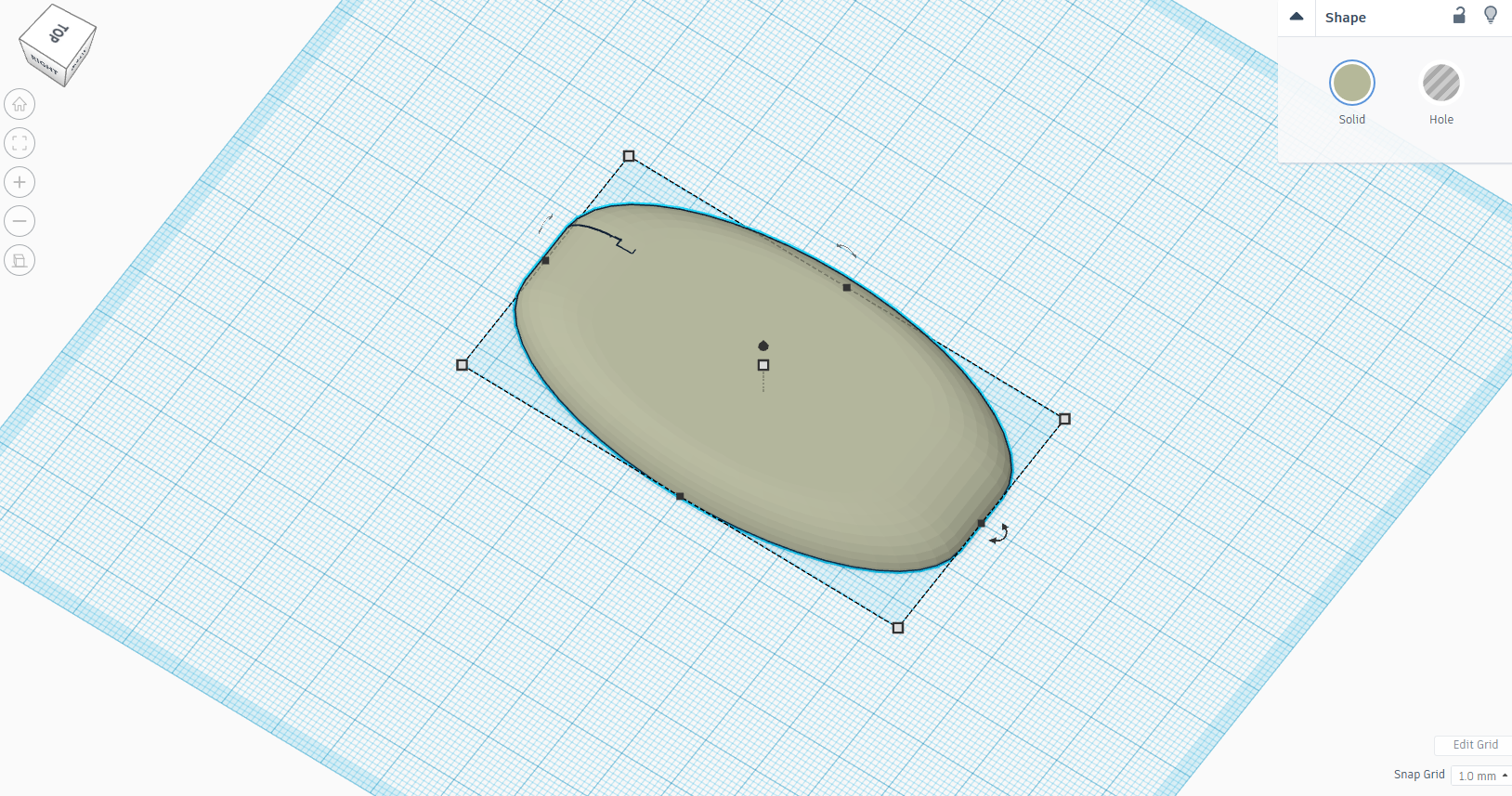This screenshot has height=796, width=1512.
Task: Click the bold rotation arrow beside the shape
Action: tap(999, 534)
